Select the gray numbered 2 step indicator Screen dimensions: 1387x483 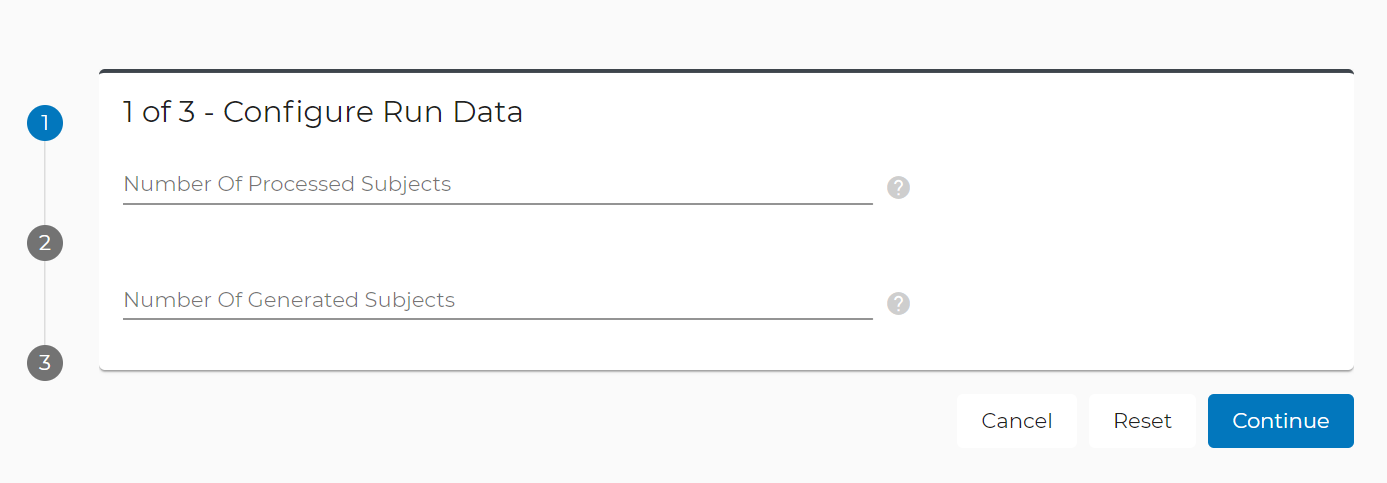45,243
